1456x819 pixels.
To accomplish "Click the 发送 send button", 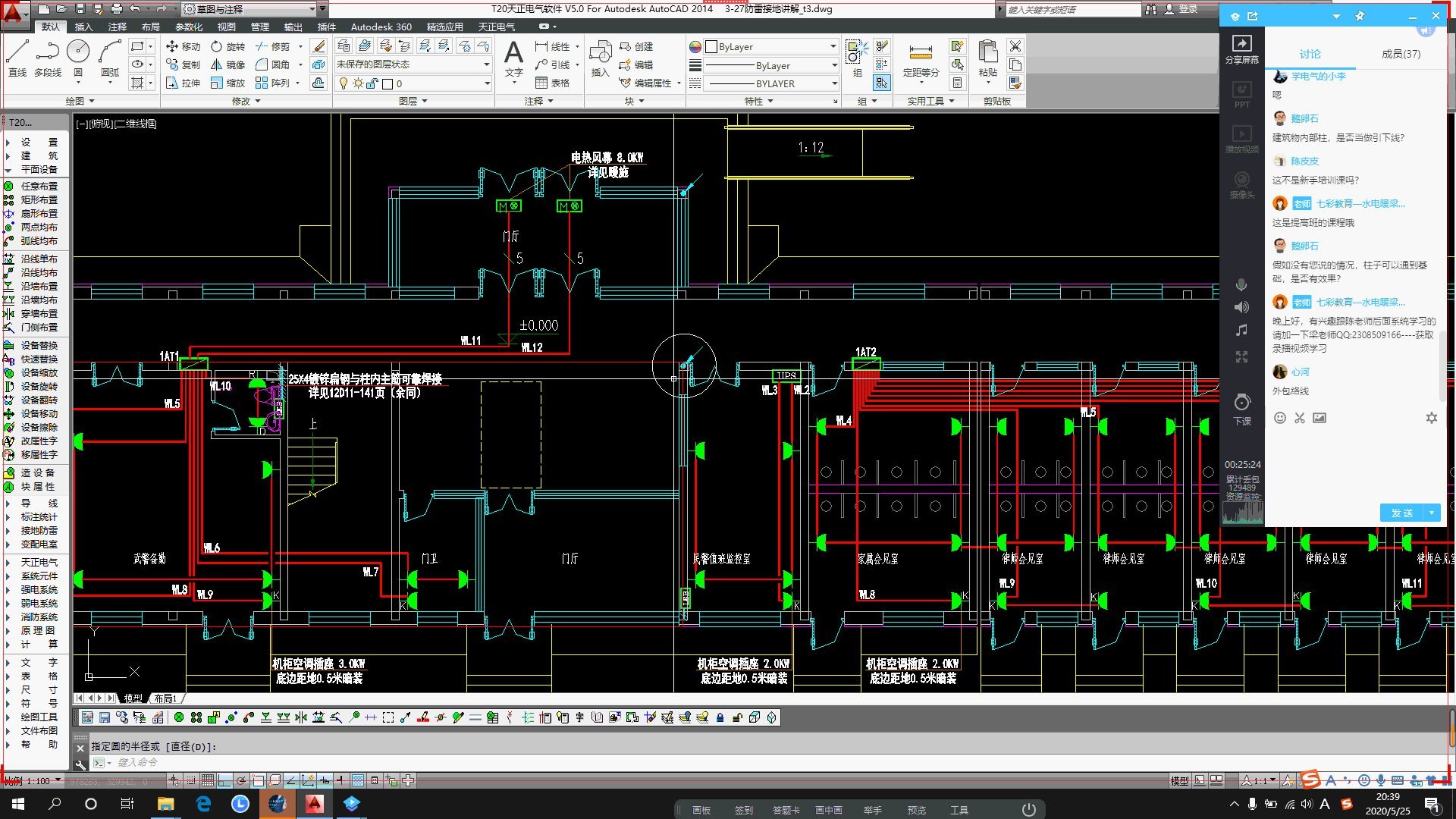I will [x=1401, y=513].
